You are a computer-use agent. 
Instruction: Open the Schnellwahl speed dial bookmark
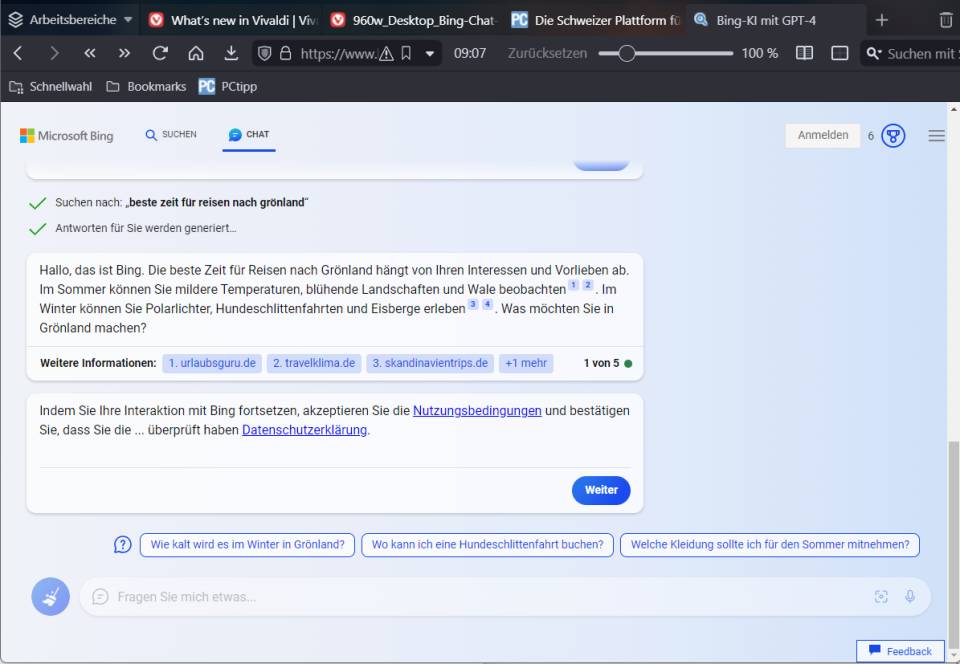pyautogui.click(x=51, y=87)
